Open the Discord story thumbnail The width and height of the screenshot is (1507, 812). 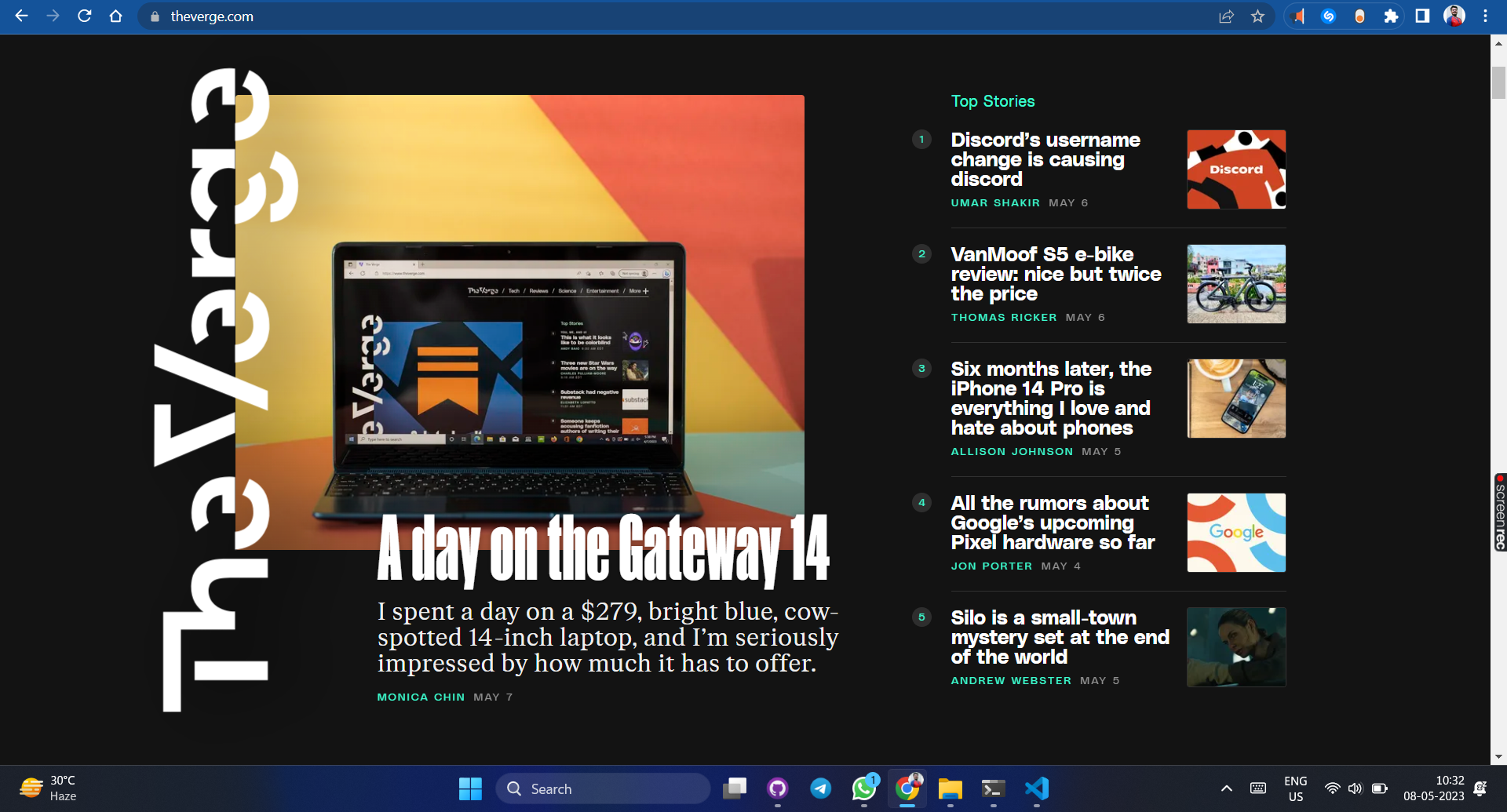point(1236,169)
